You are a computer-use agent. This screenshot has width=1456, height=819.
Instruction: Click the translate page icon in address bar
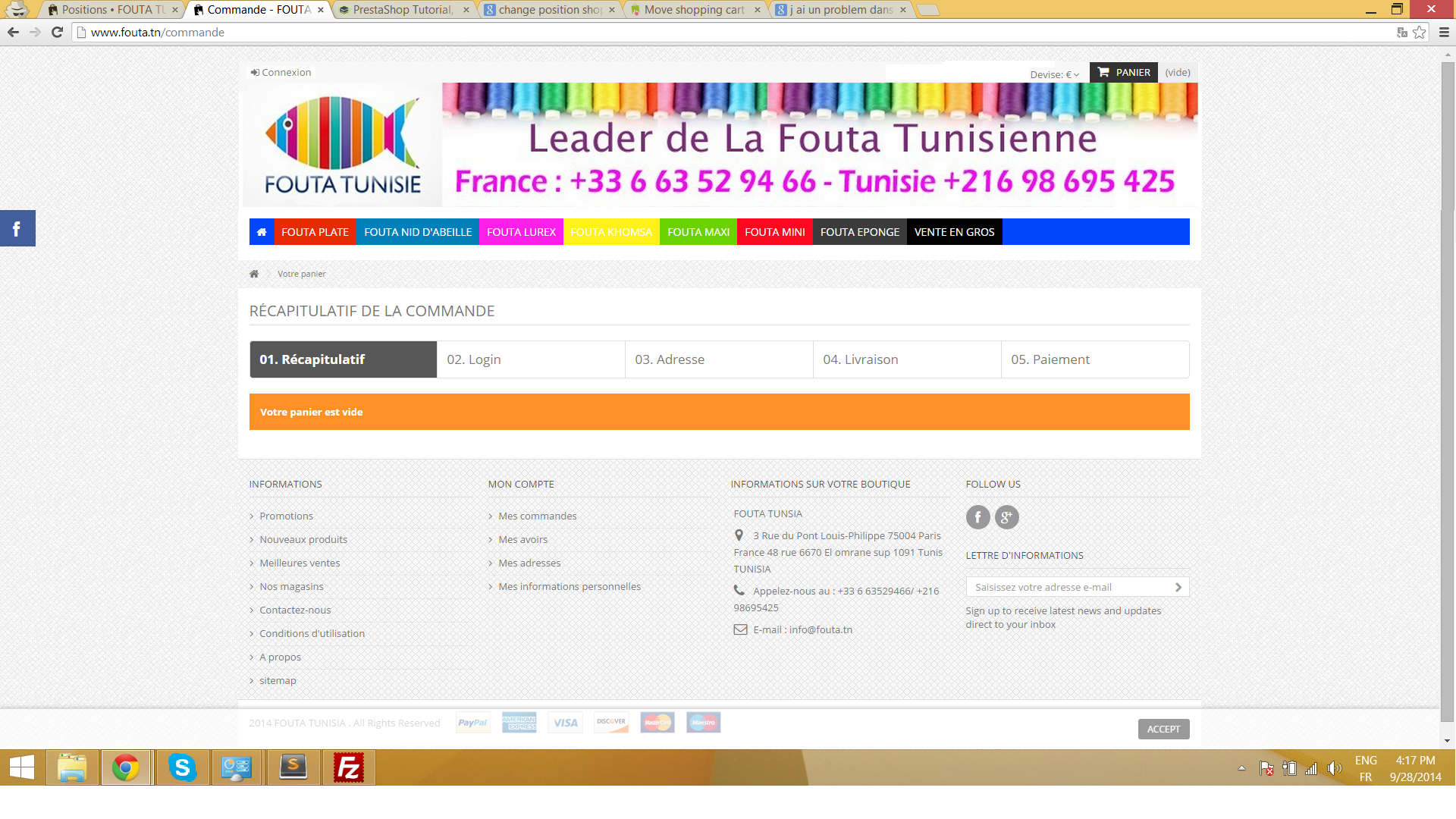pos(1402,32)
